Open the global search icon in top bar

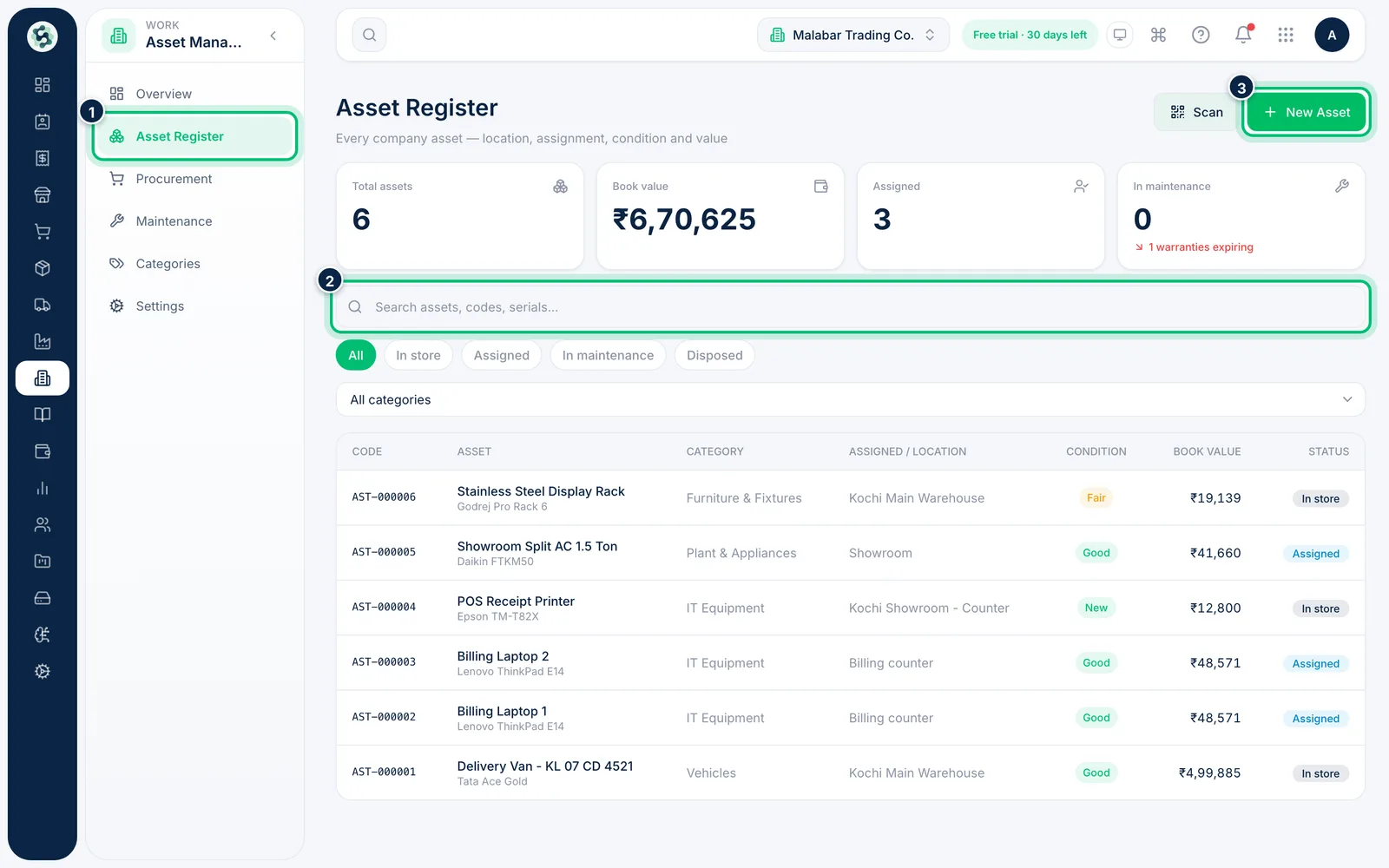tap(369, 35)
